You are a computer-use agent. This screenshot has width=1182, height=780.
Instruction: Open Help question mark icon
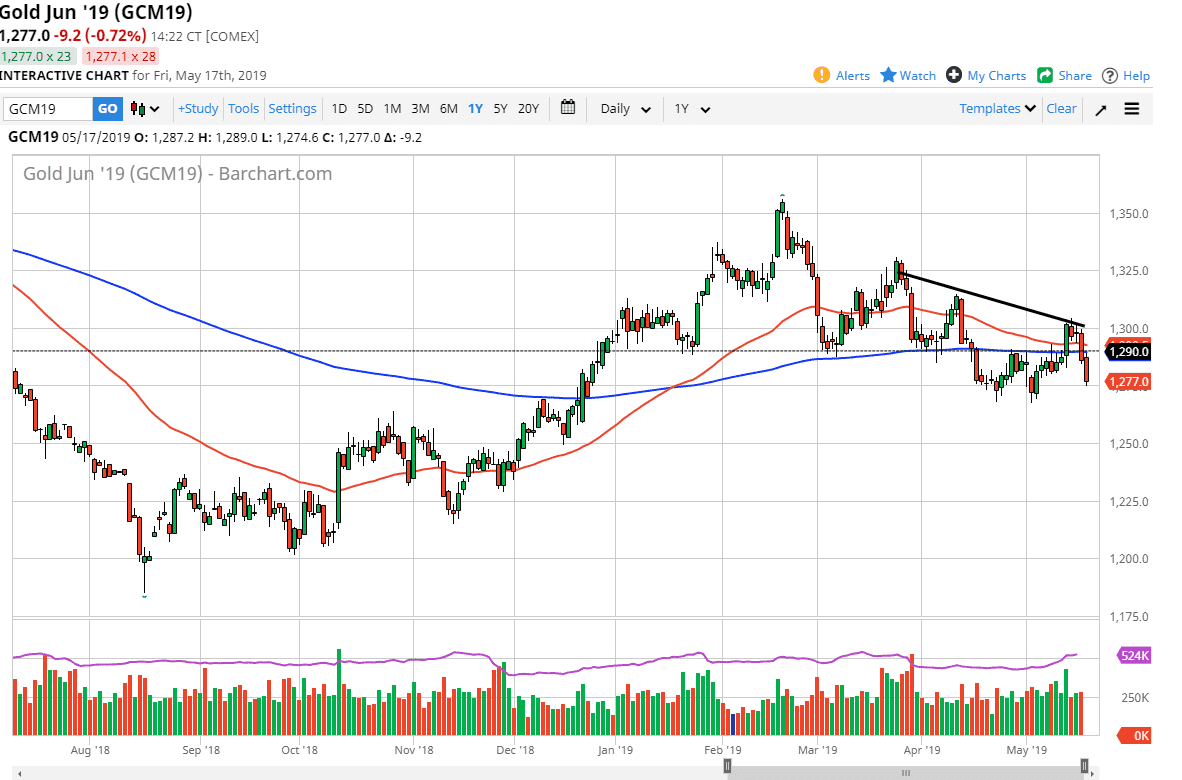1110,76
